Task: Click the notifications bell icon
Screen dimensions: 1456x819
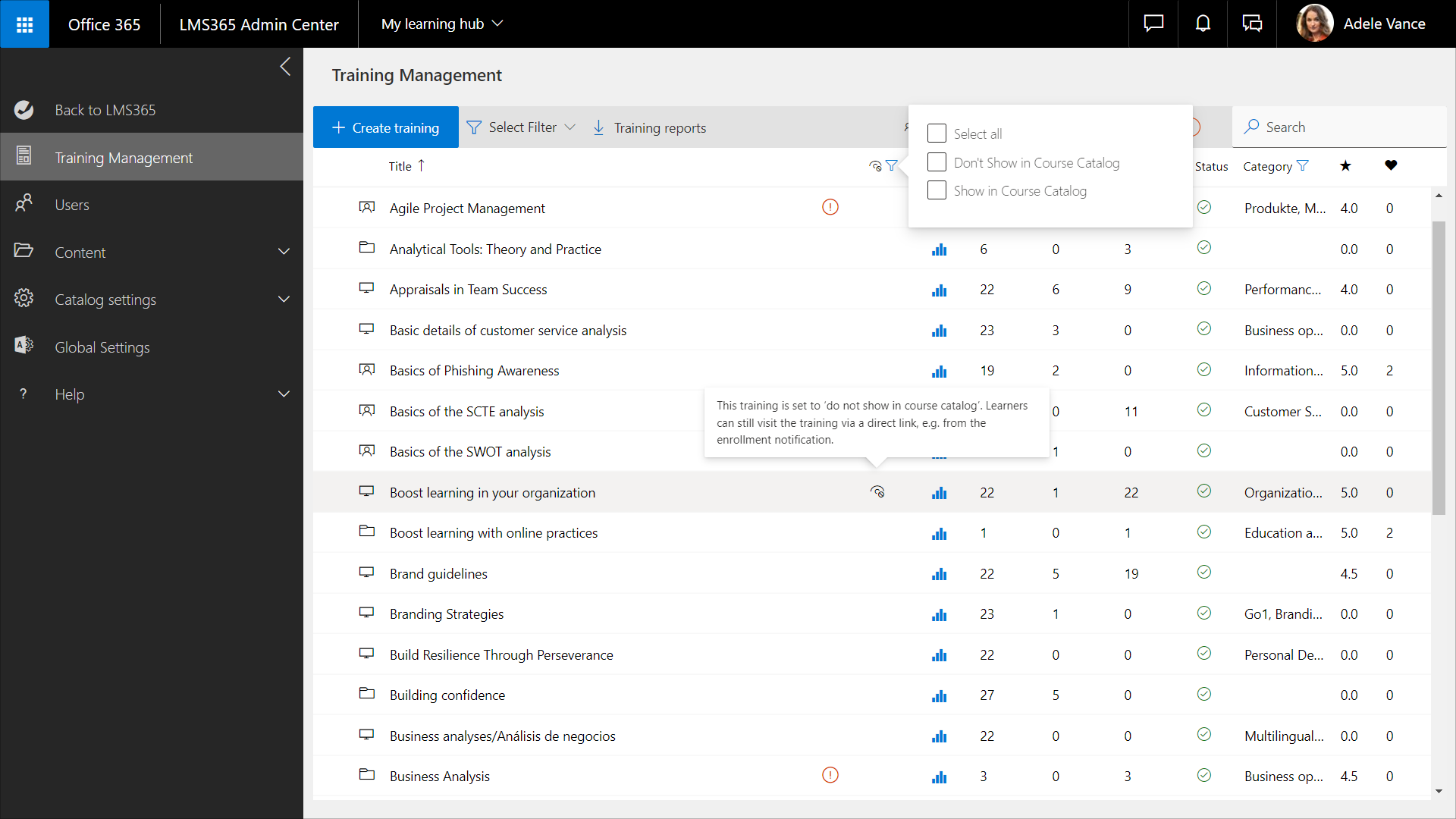Action: tap(1203, 24)
